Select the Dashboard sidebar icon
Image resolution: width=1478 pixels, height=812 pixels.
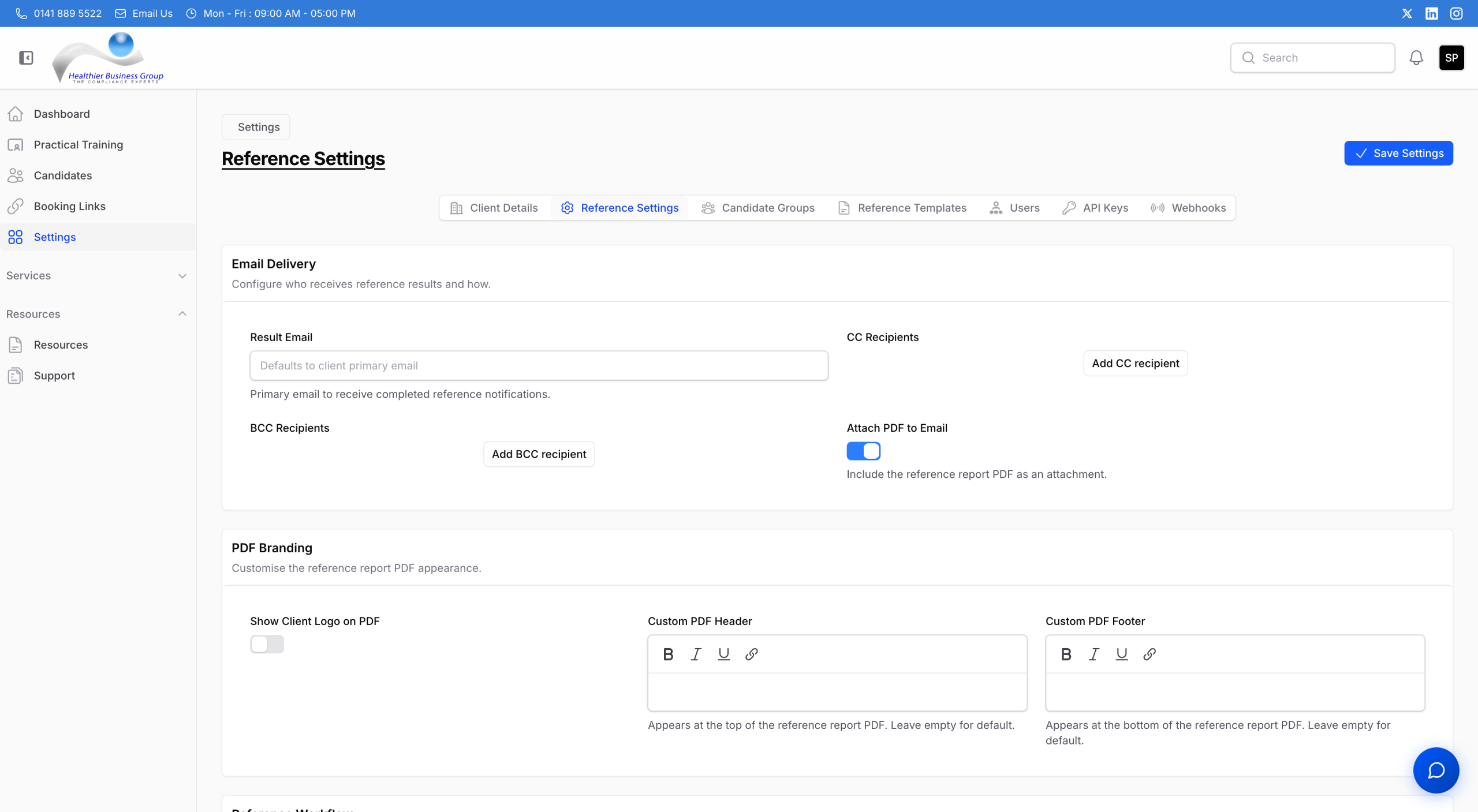(16, 114)
